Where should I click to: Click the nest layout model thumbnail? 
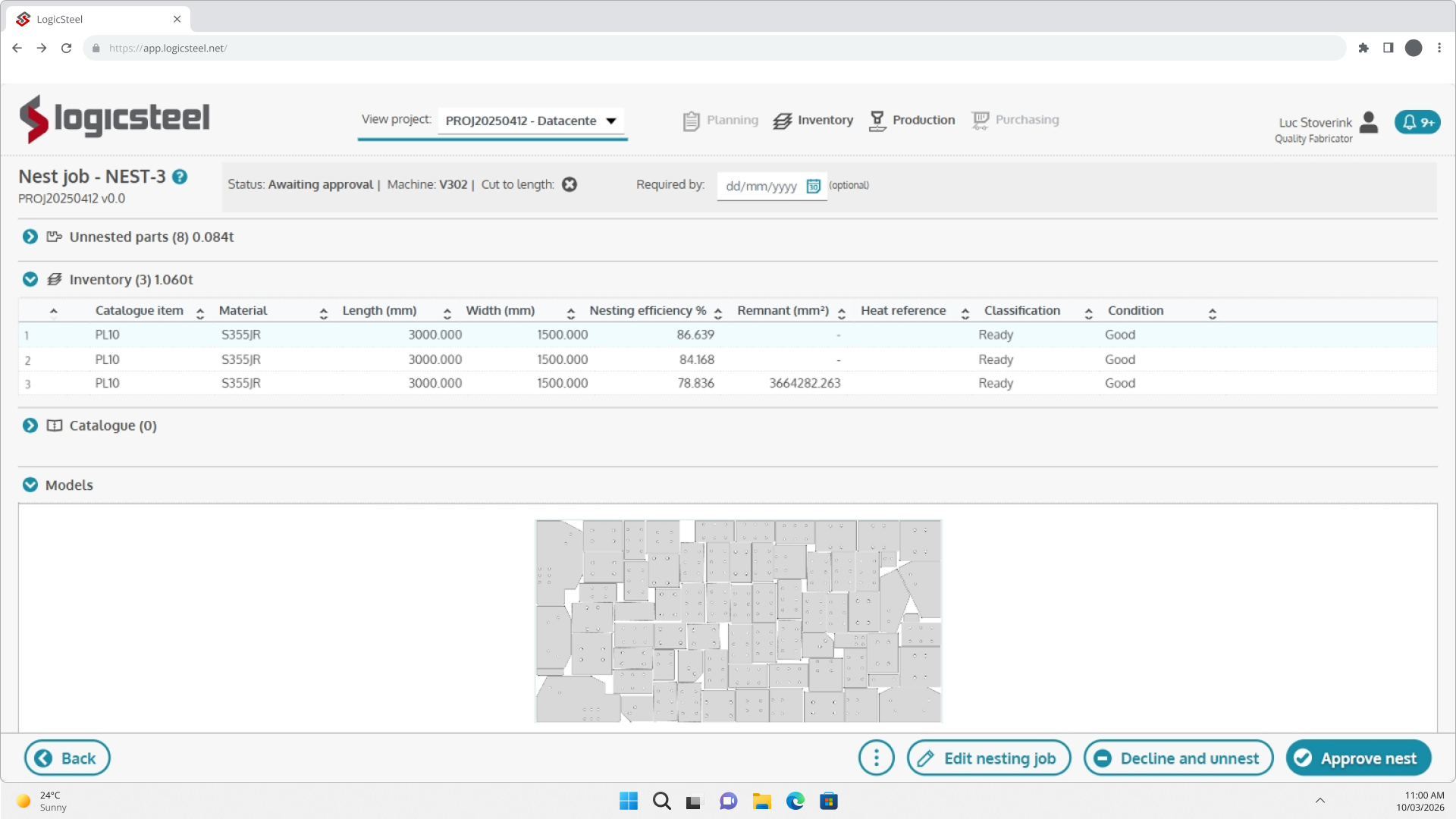tap(738, 620)
